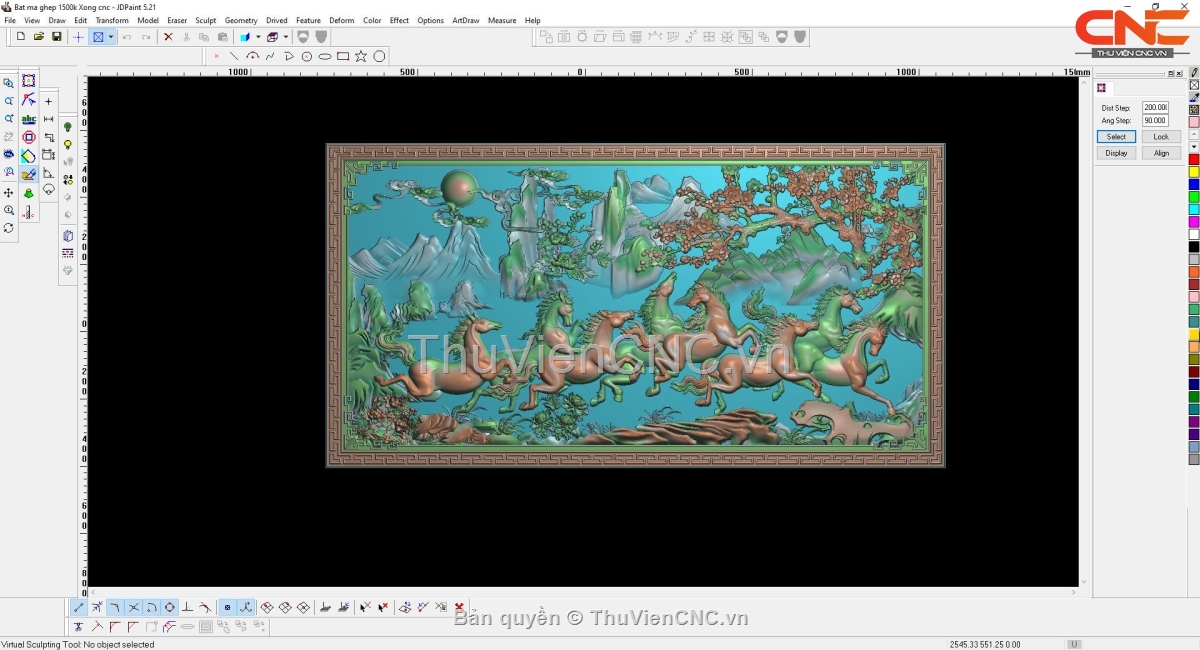Select the abc text tool
The width and height of the screenshot is (1200, 650).
pyautogui.click(x=28, y=119)
